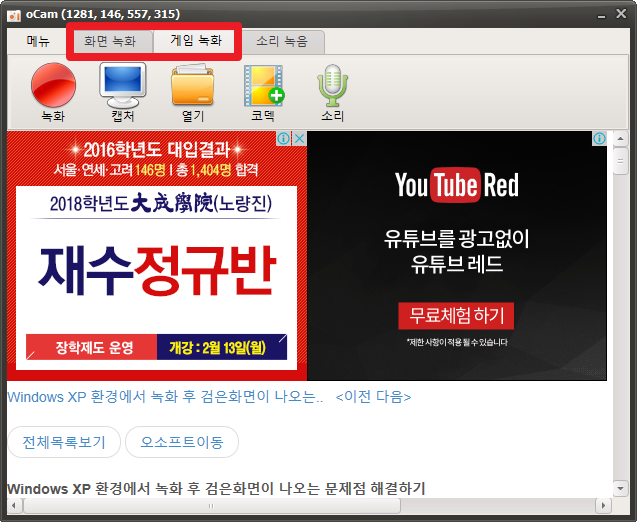
Task: Click the 소리 microphone icon
Action: coord(332,92)
